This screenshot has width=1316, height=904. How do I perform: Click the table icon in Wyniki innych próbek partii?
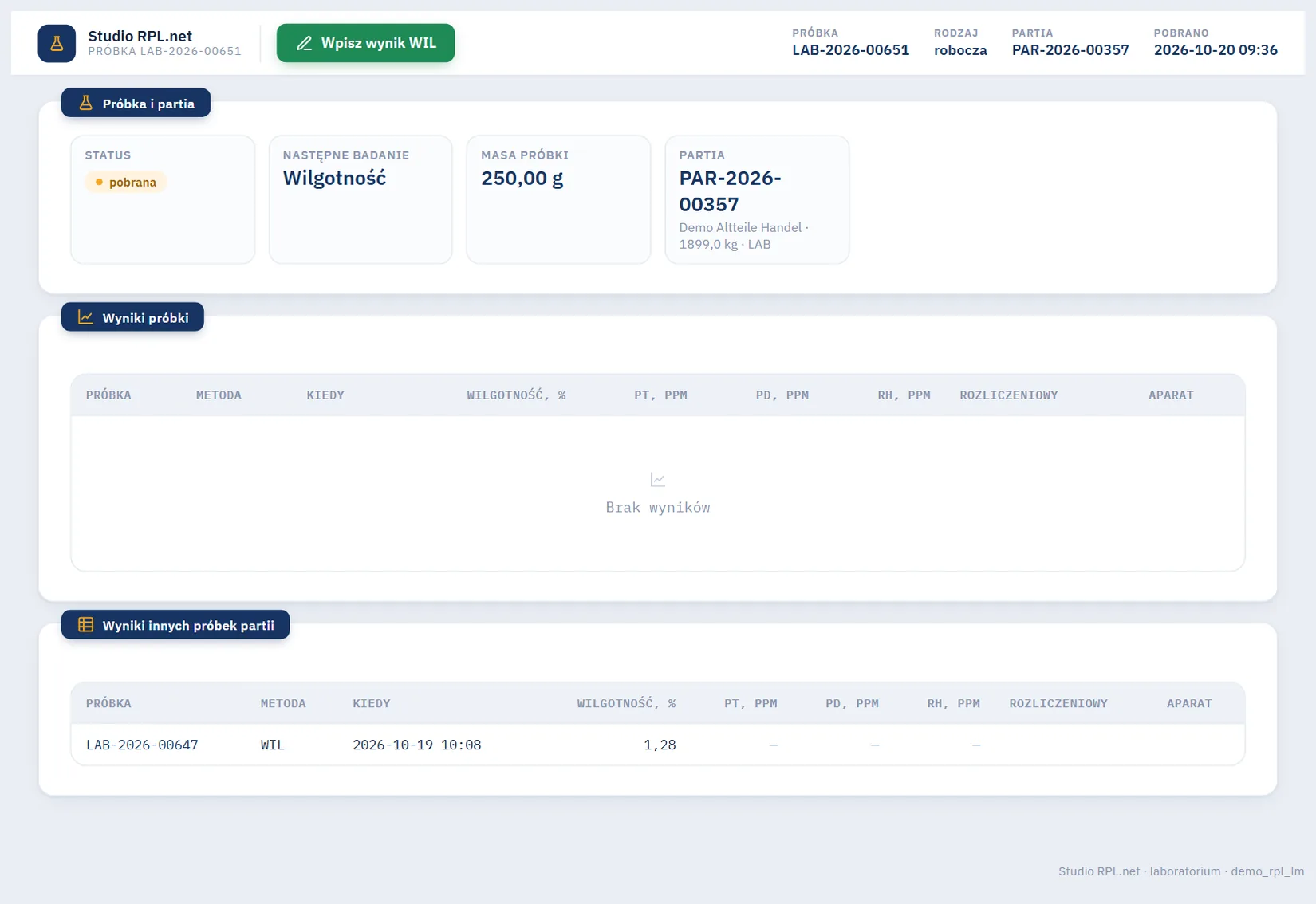(x=85, y=625)
